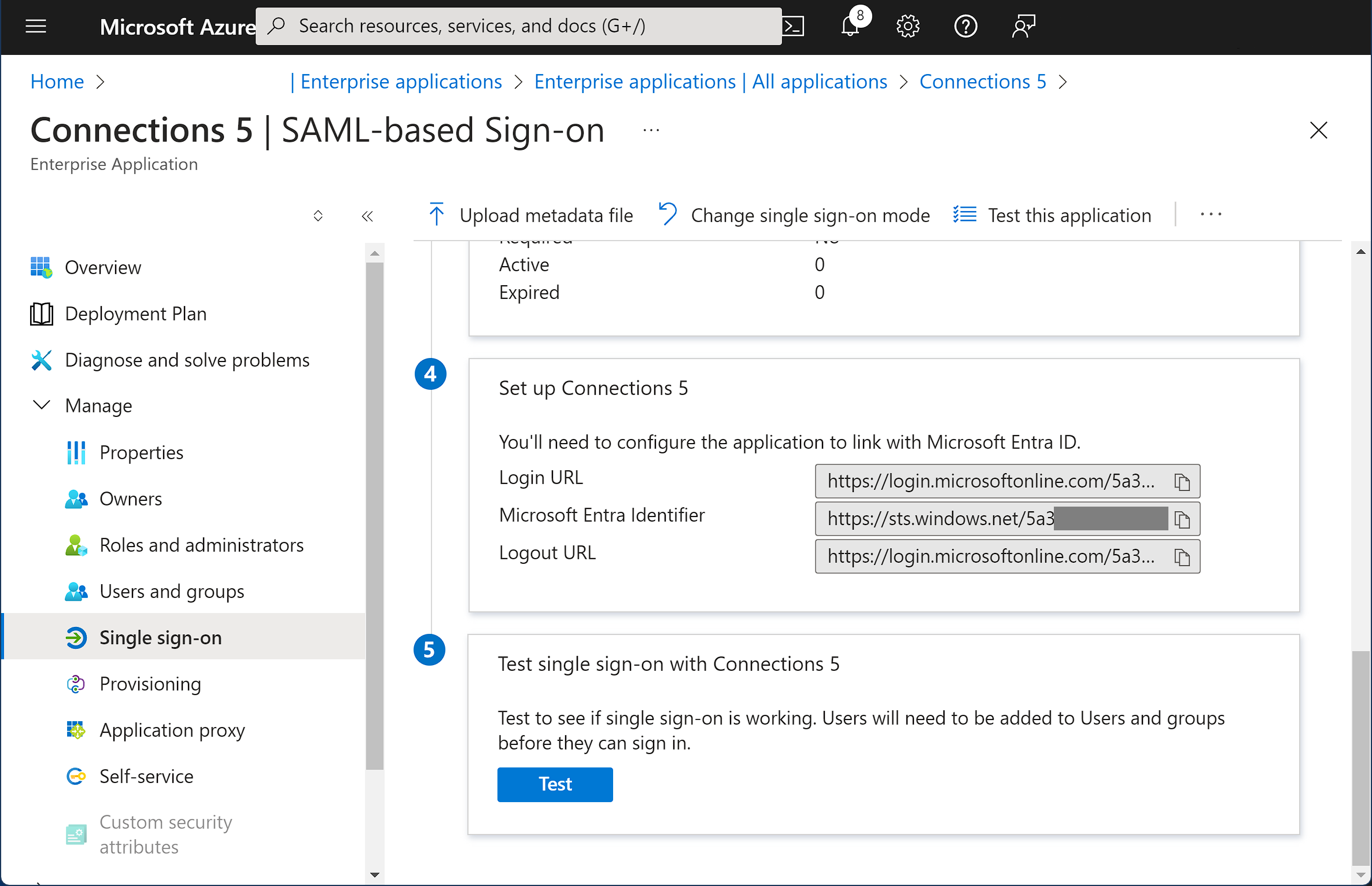The width and height of the screenshot is (1372, 886).
Task: Open Cloud Shell from top bar
Action: click(794, 26)
